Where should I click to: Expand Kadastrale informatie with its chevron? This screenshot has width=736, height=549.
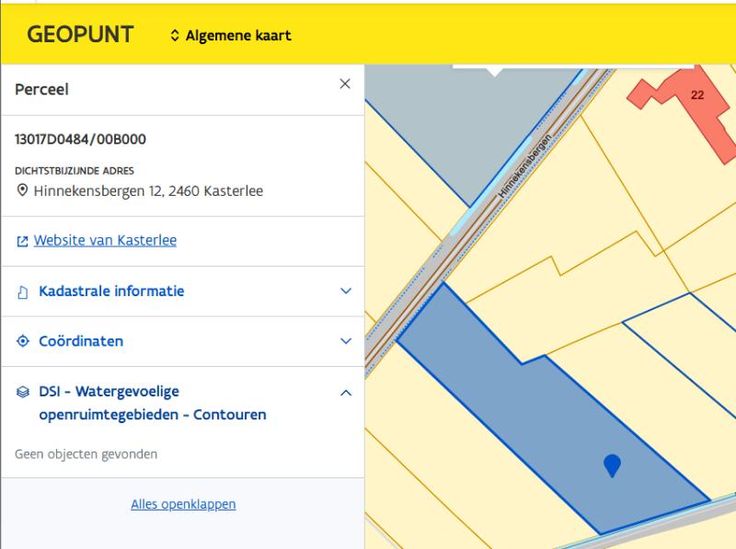(x=346, y=291)
